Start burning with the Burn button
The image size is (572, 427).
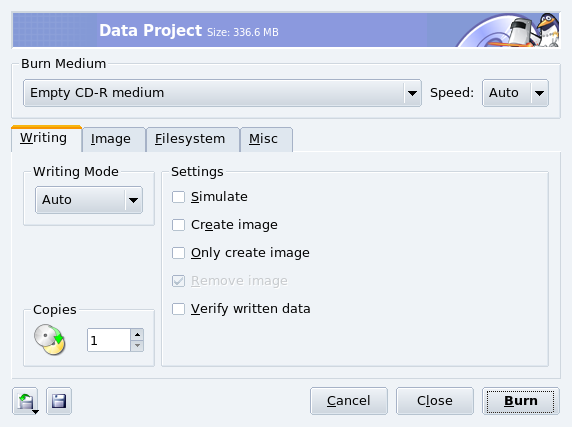(521, 401)
